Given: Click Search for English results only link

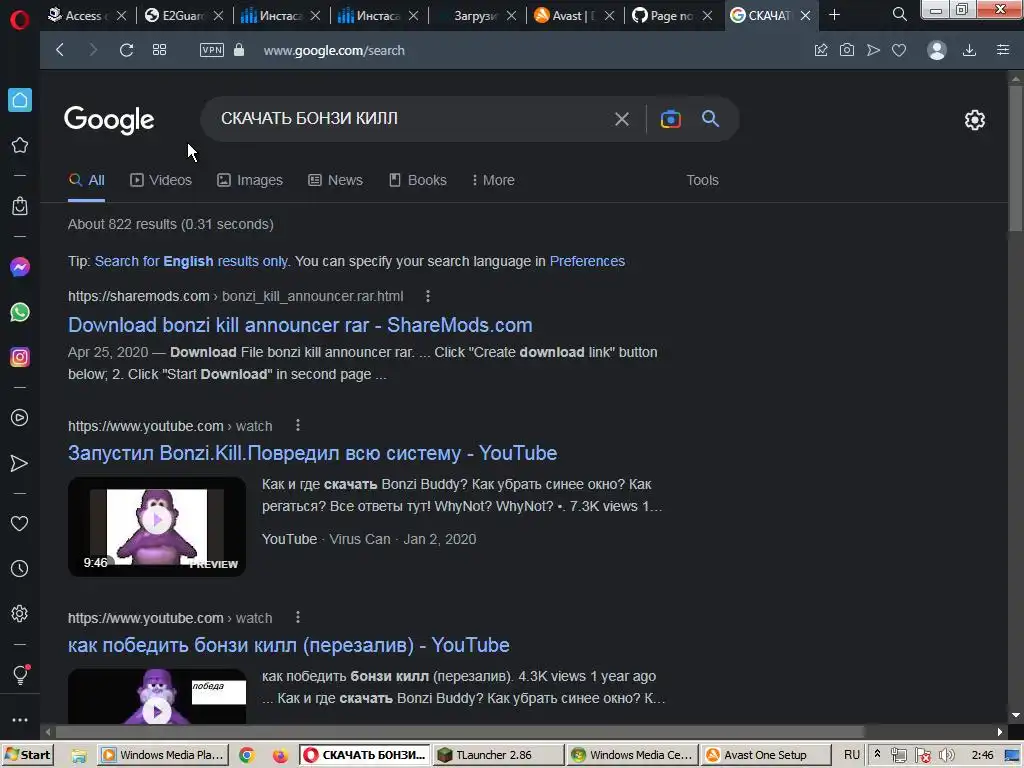Looking at the screenshot, I should 191,261.
